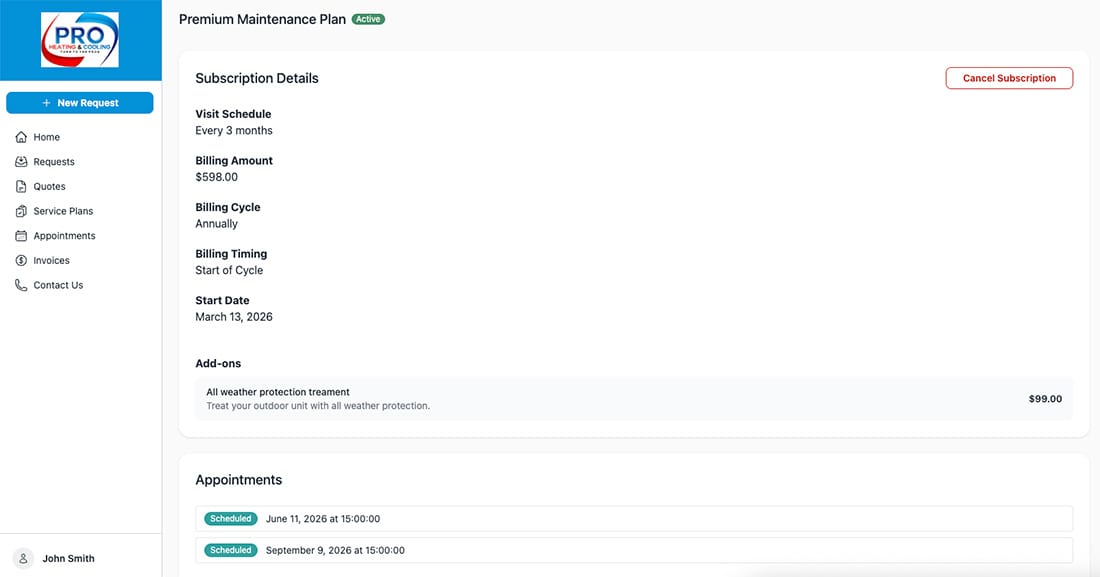Click the Cancel Subscription button
Image resolution: width=1100 pixels, height=577 pixels.
1009,78
